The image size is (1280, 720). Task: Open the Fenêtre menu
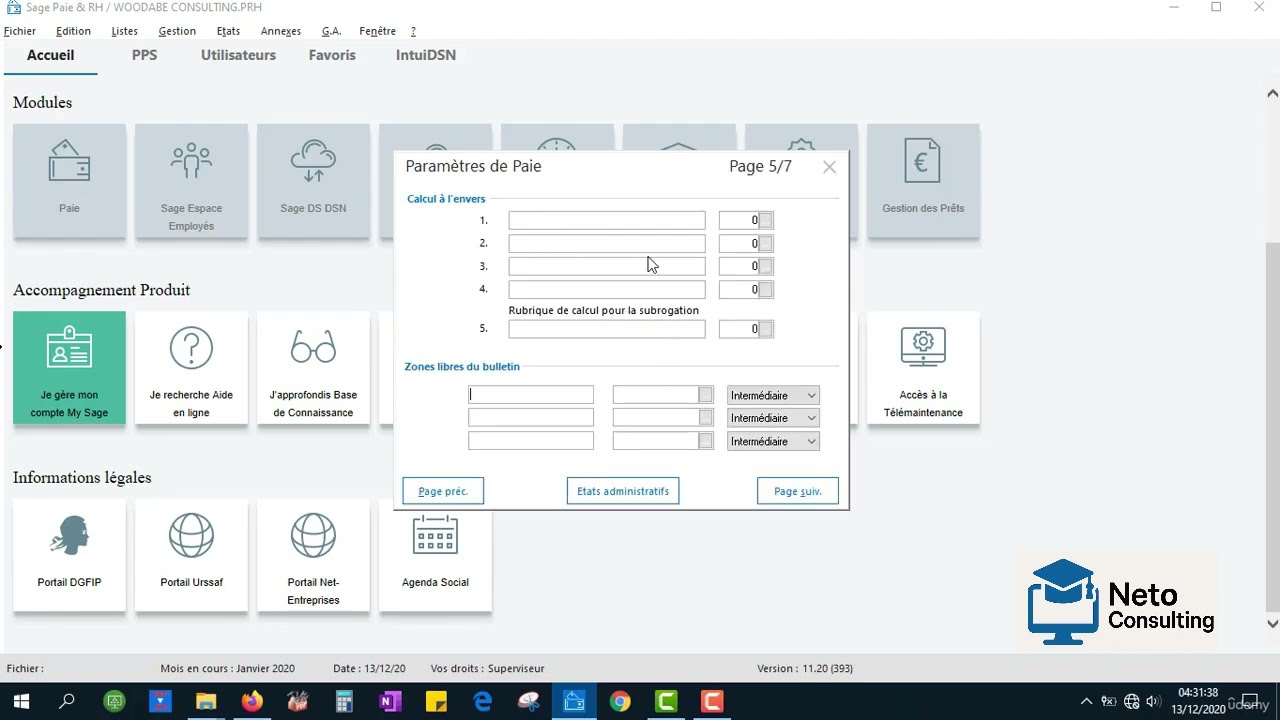click(378, 31)
